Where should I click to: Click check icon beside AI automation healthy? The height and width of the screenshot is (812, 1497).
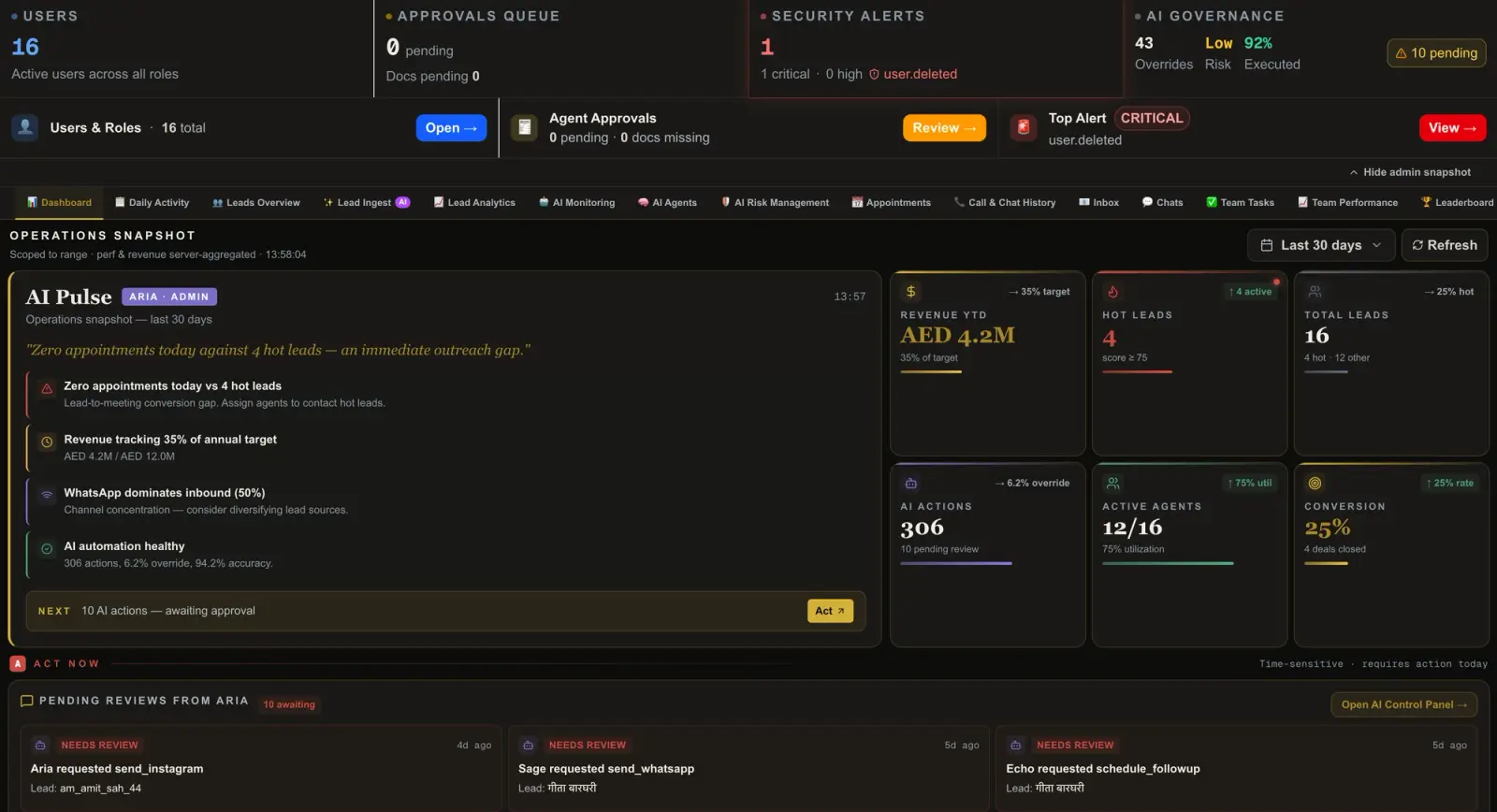tap(47, 549)
